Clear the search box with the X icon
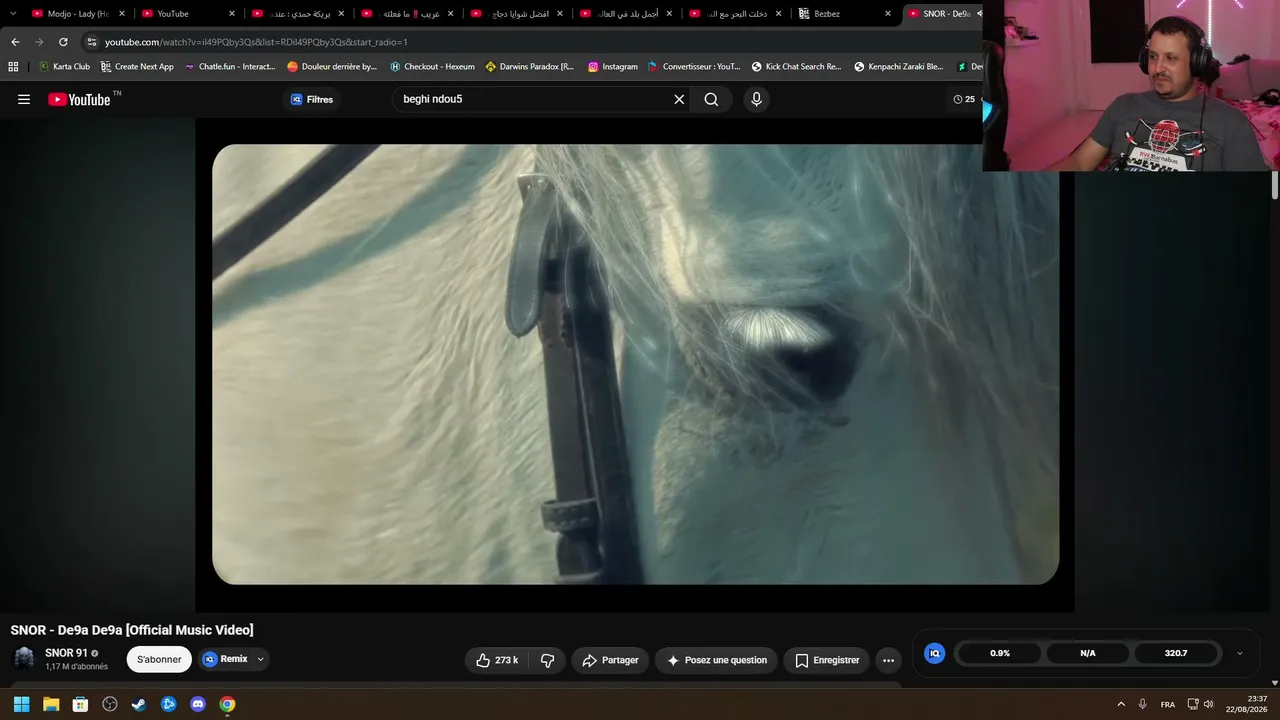Viewport: 1280px width, 720px height. (679, 99)
